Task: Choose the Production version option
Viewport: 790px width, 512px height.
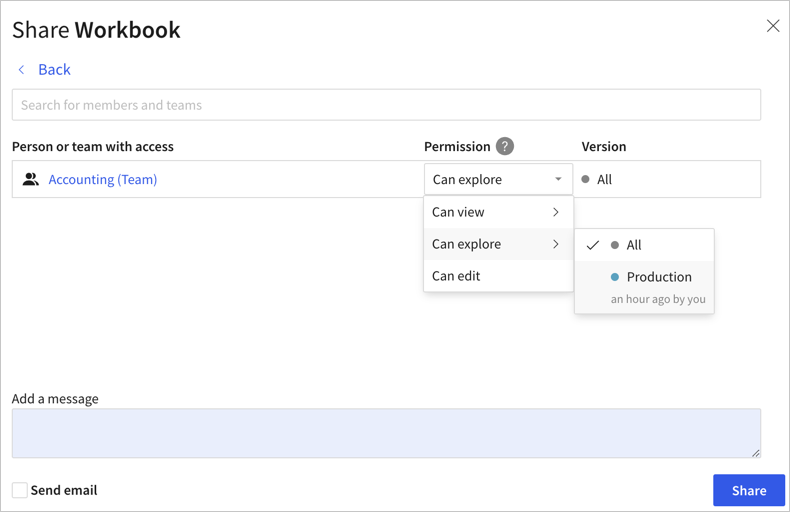Action: click(644, 287)
